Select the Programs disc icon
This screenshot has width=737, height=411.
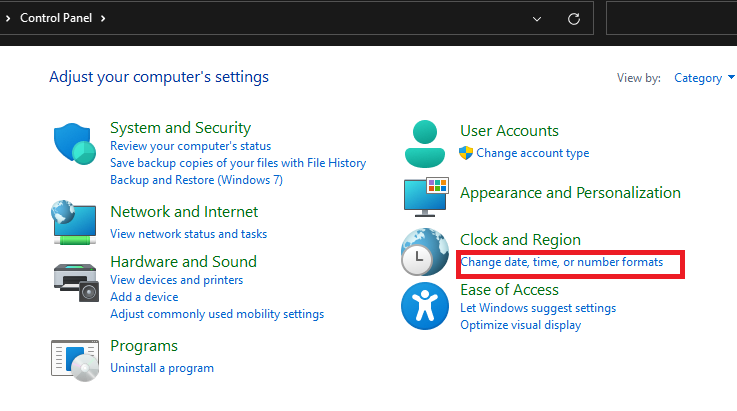76,359
